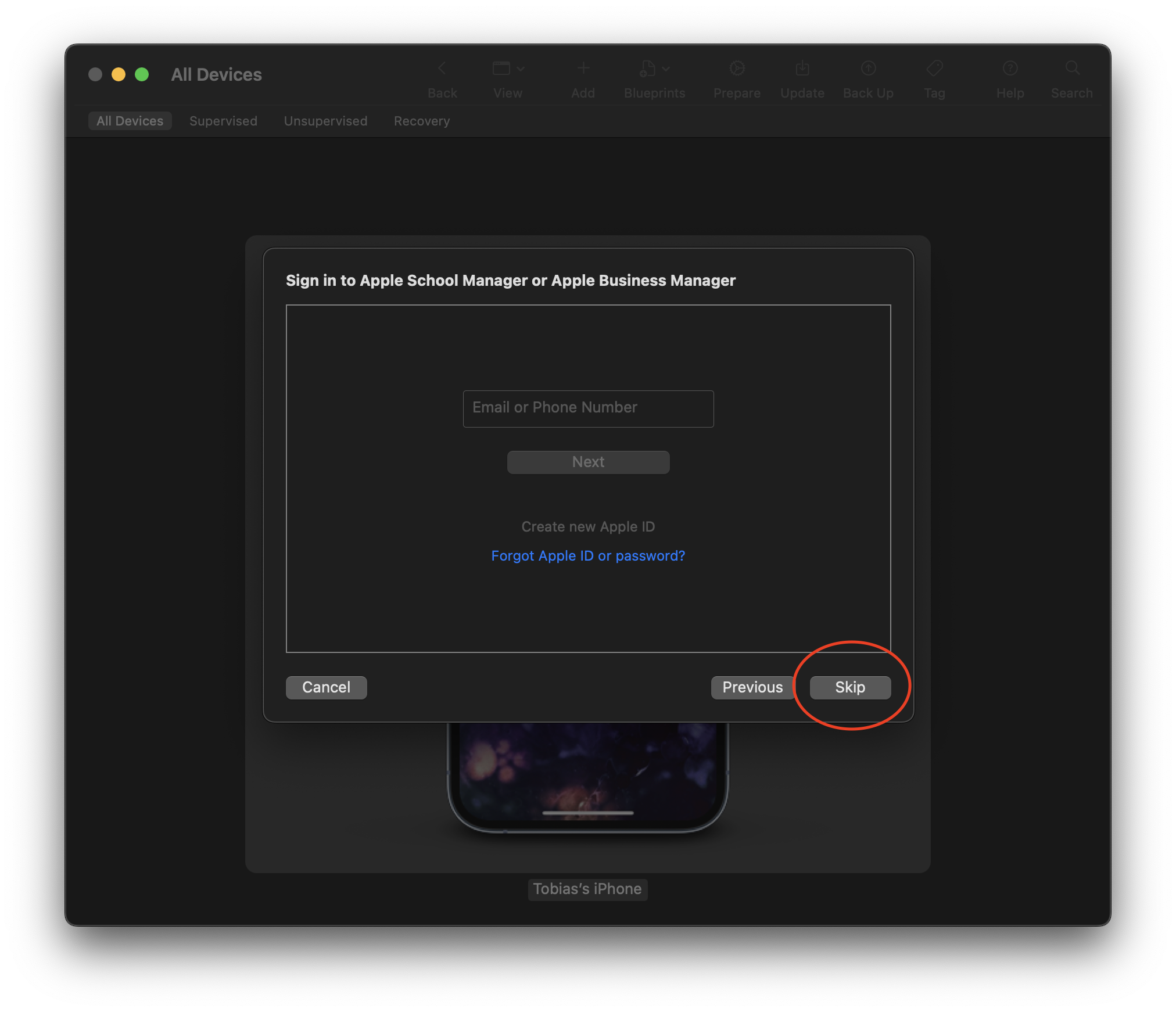Viewport: 1176px width, 1012px height.
Task: Open the Unsupervised tab
Action: 325,121
